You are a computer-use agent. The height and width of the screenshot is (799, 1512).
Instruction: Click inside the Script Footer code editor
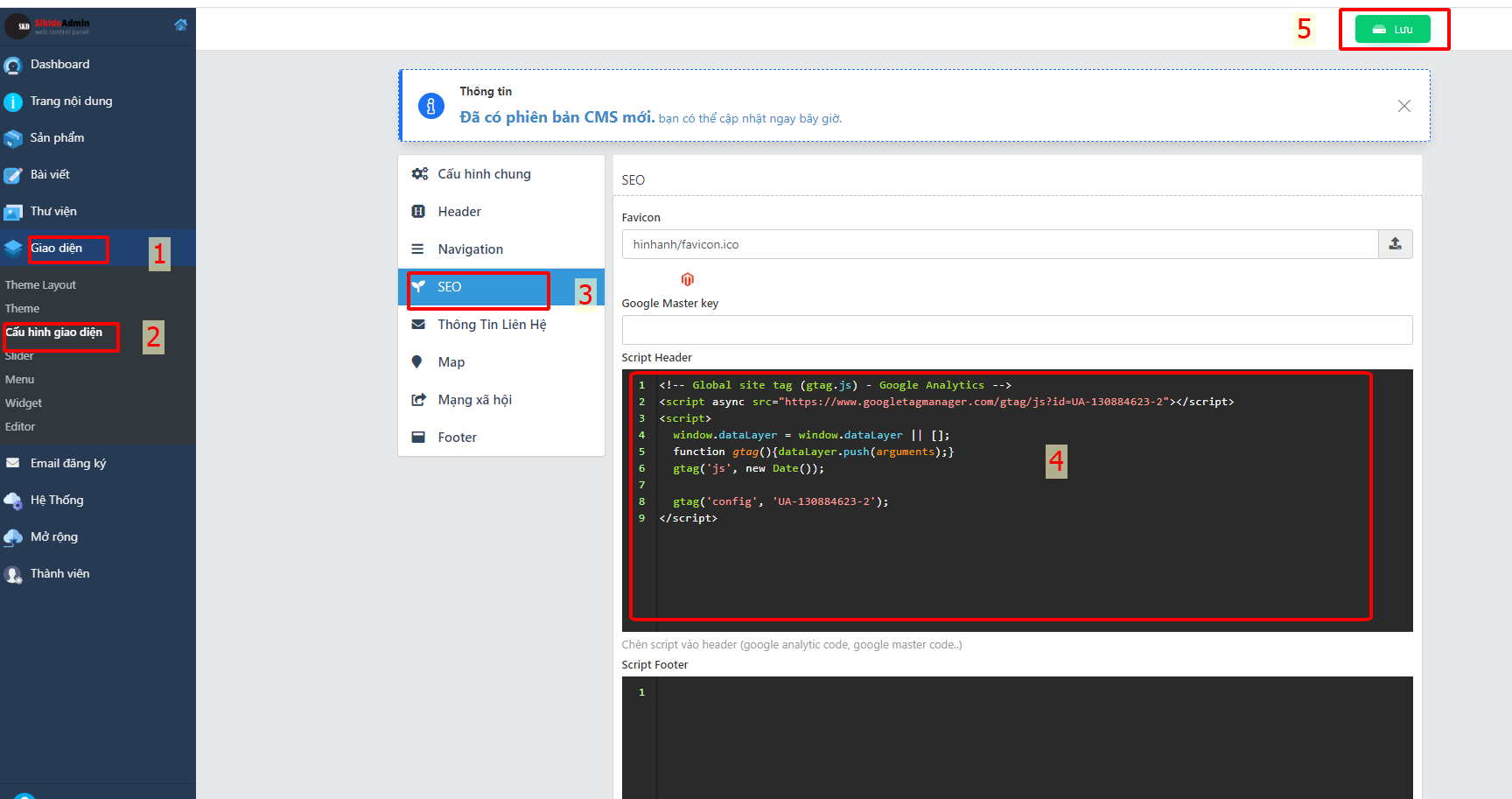pos(1017,737)
